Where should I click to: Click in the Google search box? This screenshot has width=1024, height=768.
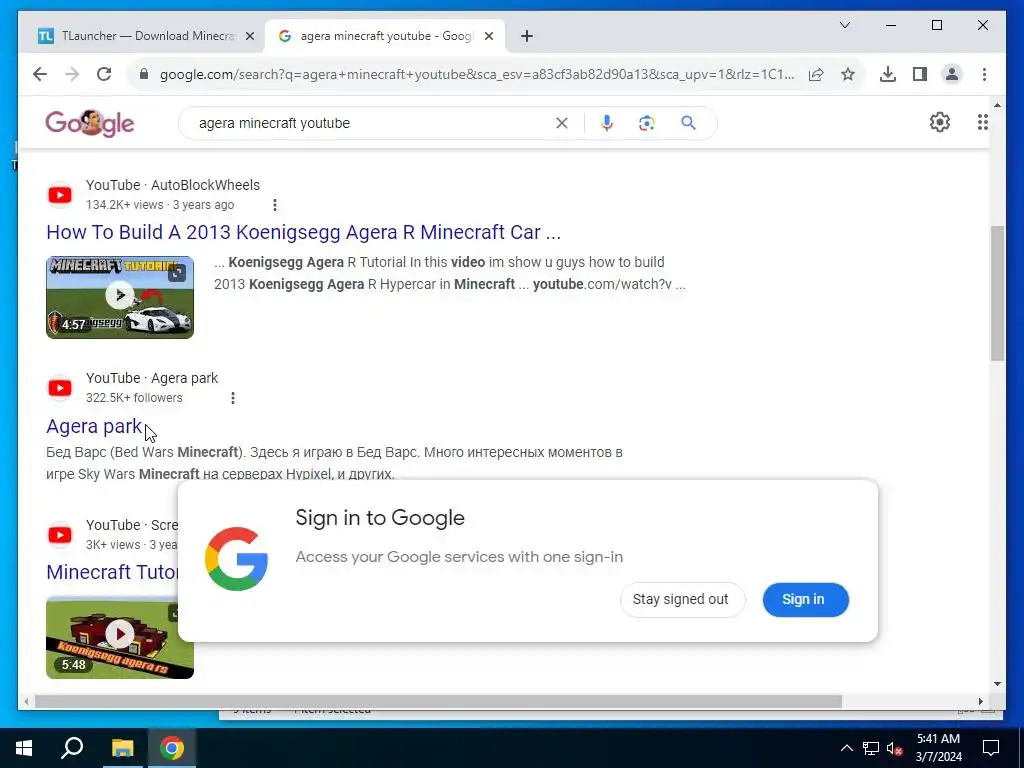[x=372, y=123]
